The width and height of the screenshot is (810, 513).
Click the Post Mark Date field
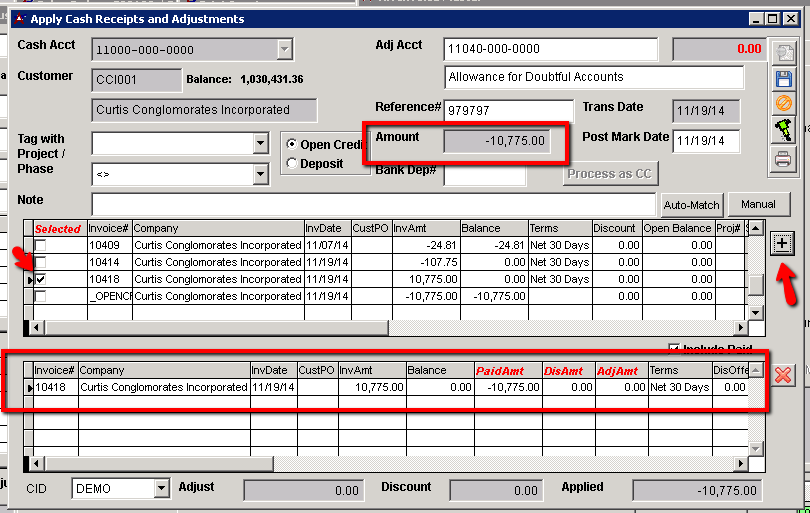point(705,141)
